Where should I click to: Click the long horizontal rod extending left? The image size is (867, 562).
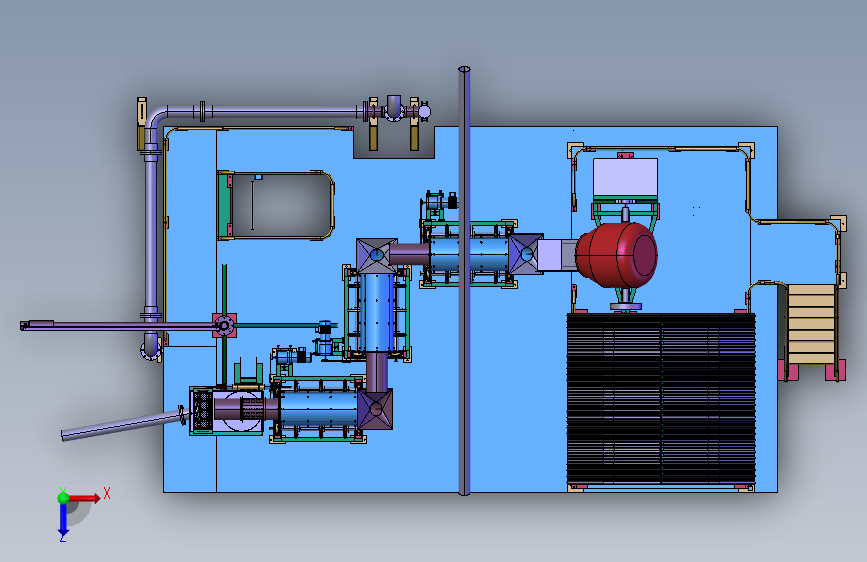[x=118, y=326]
